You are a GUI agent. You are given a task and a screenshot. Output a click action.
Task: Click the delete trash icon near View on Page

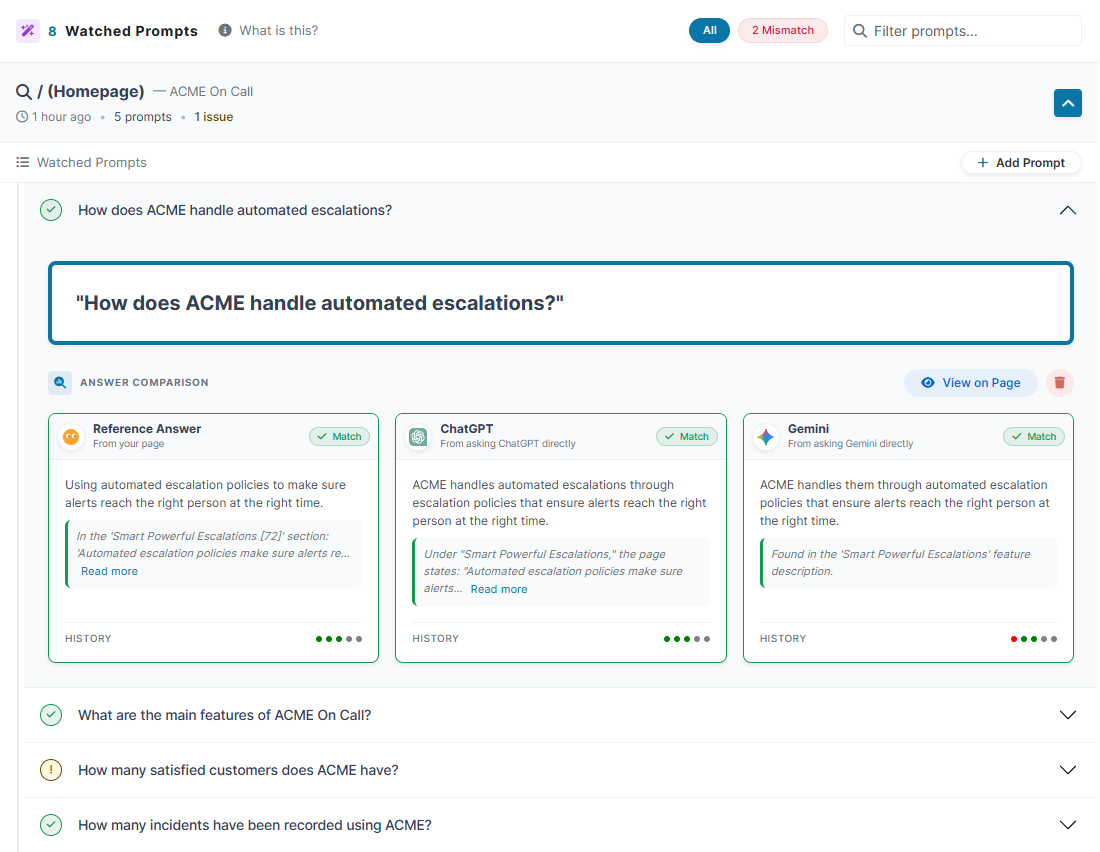point(1059,382)
